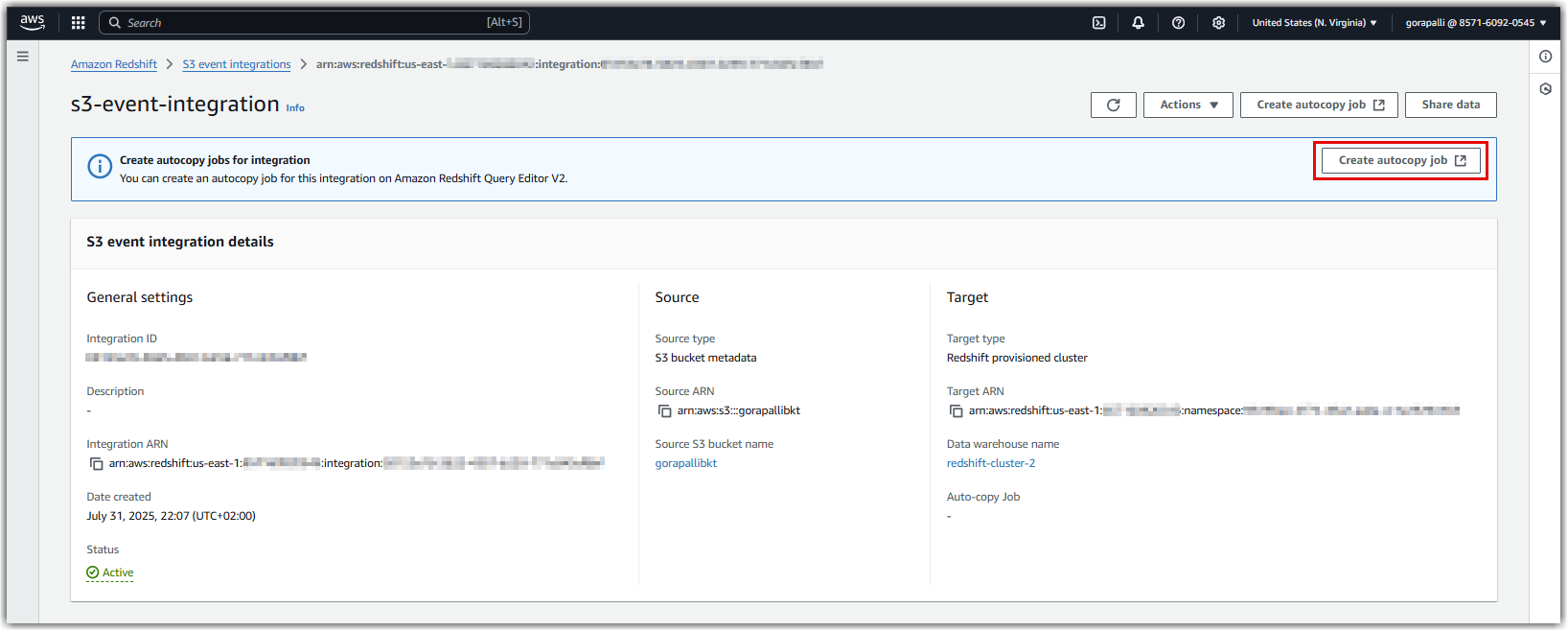Click the arn:aws:s3:::gorapallibkt text
The height and width of the screenshot is (631, 1568).
(739, 410)
